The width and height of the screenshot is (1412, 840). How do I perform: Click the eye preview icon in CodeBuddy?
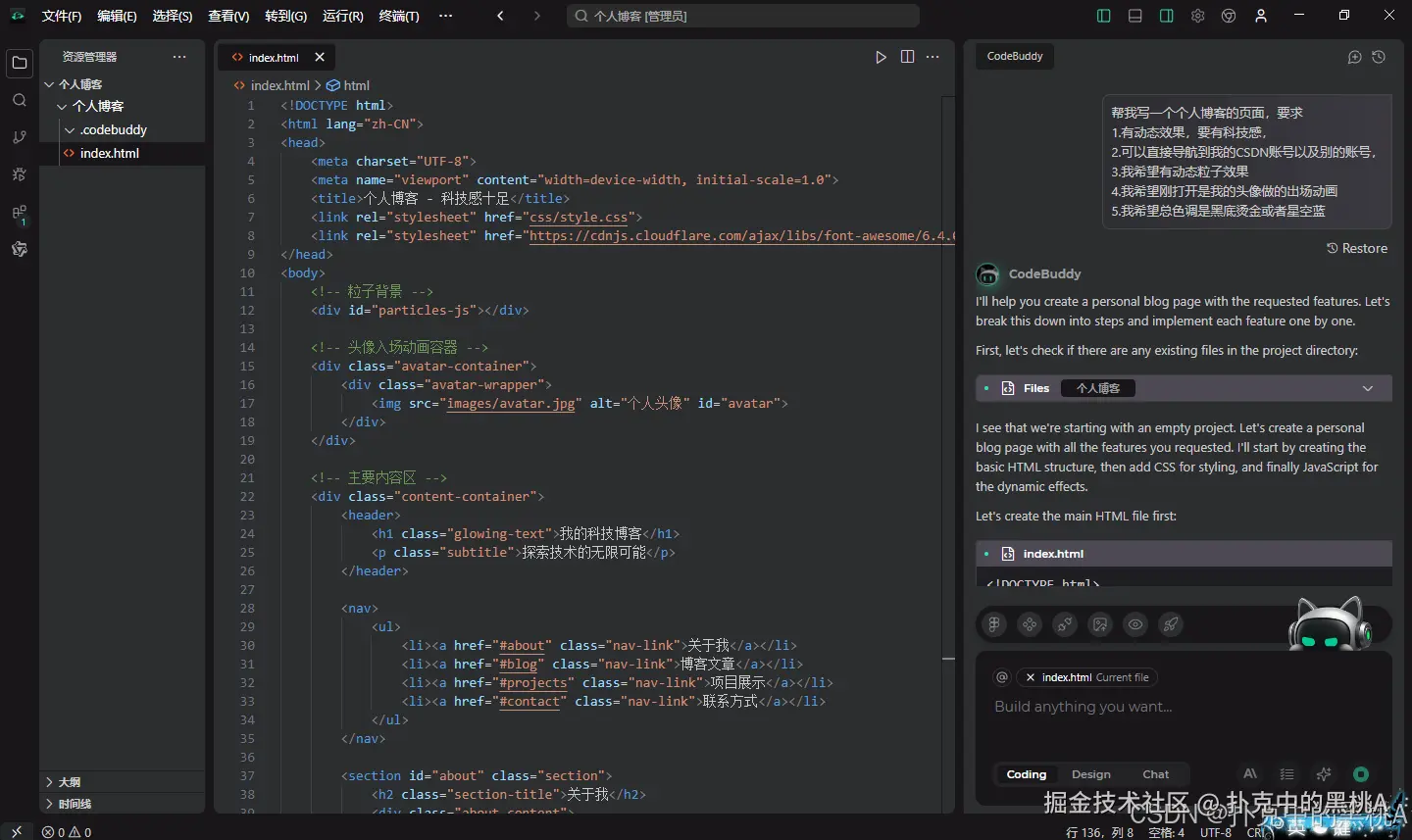(x=1135, y=624)
